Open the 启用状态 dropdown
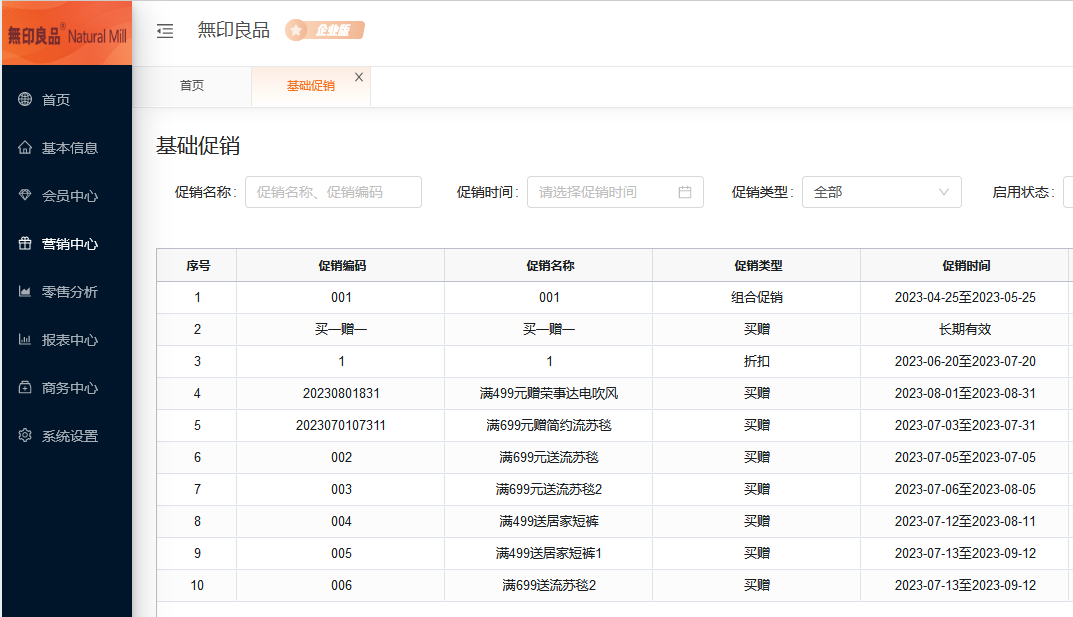This screenshot has width=1073, height=617. coord(1067,192)
